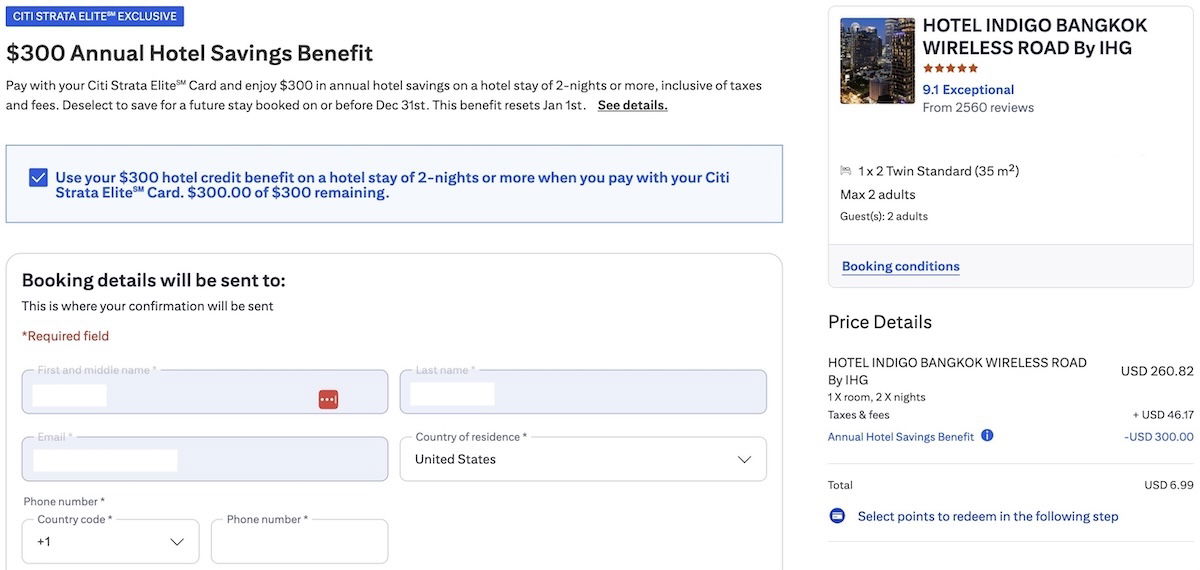Click the bed icon next to Twin Standard

click(846, 171)
